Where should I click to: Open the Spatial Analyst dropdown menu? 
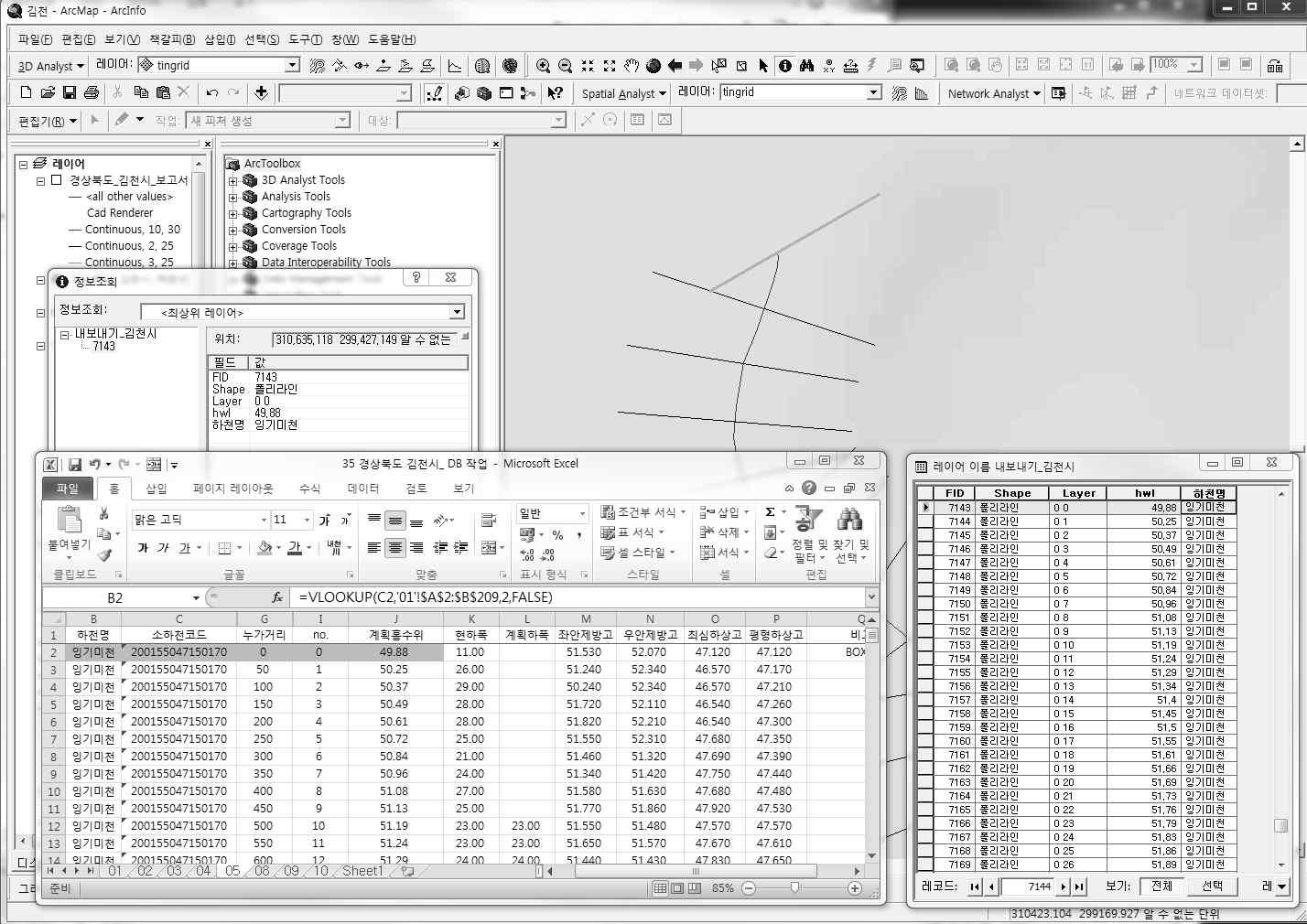624,93
